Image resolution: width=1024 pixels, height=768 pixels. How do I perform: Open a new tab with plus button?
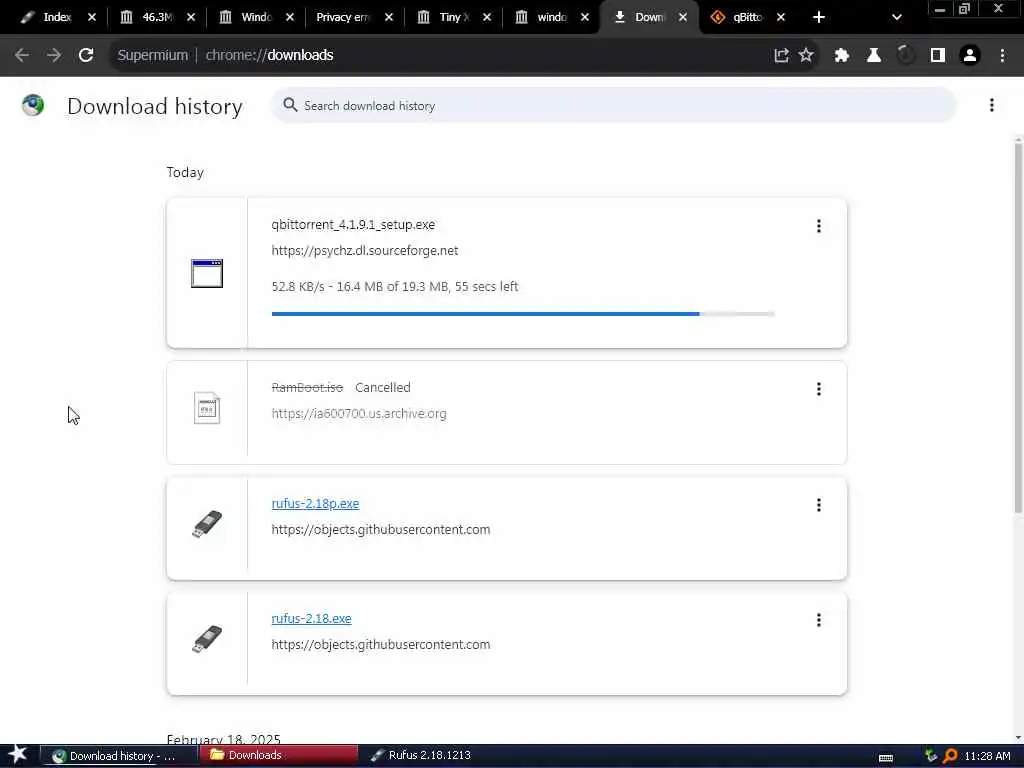[818, 18]
